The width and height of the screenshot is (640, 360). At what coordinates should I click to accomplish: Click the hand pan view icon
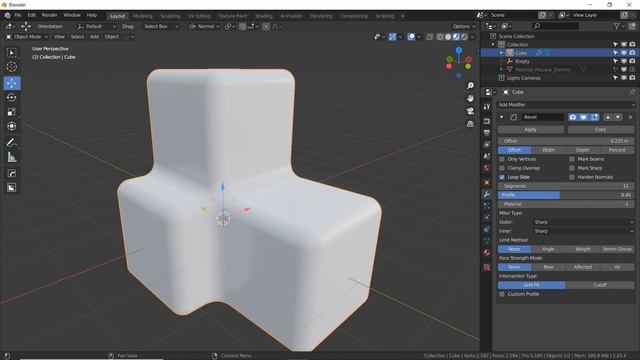470,98
